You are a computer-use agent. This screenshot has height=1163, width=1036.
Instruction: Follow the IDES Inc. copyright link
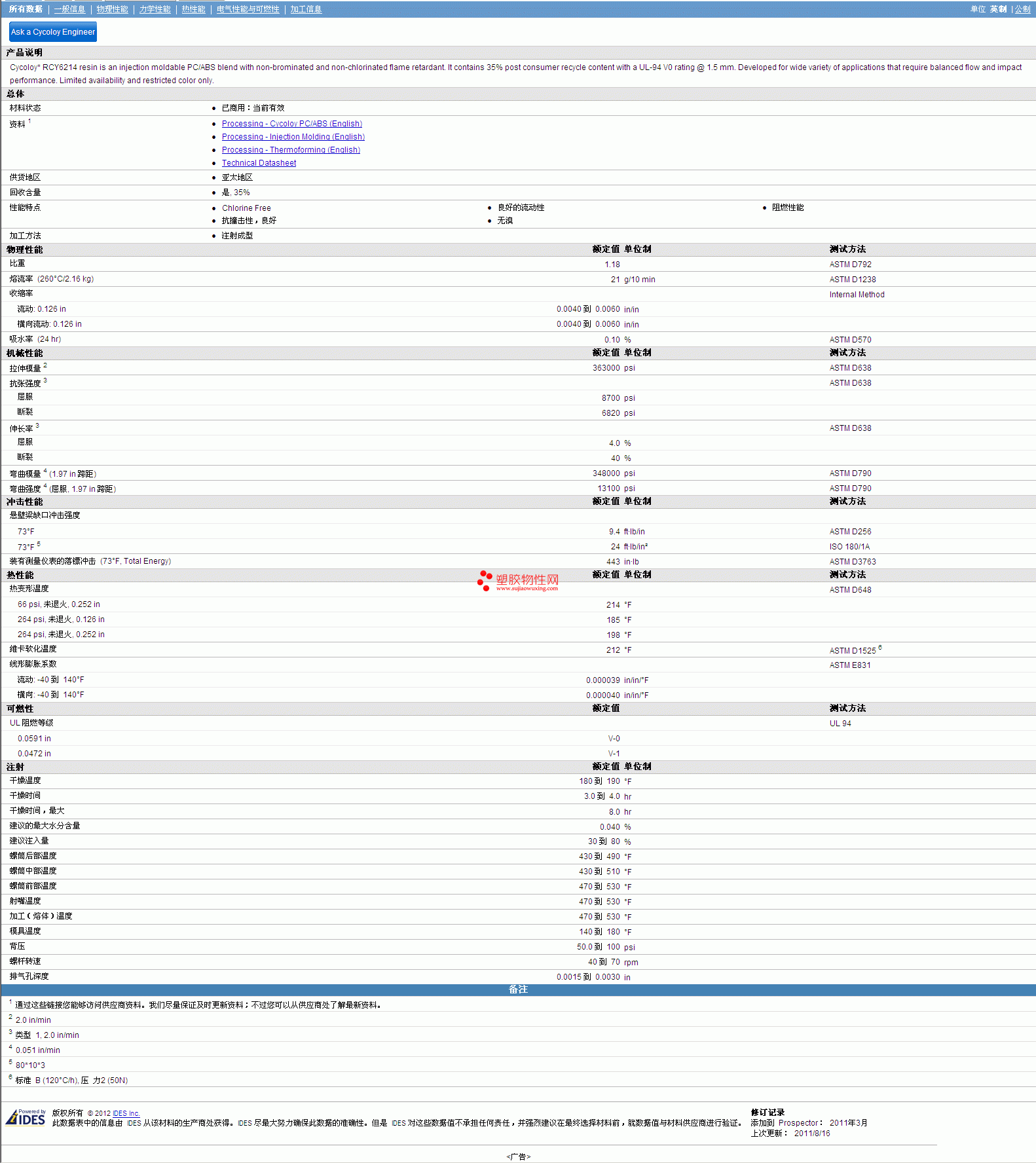126,1113
